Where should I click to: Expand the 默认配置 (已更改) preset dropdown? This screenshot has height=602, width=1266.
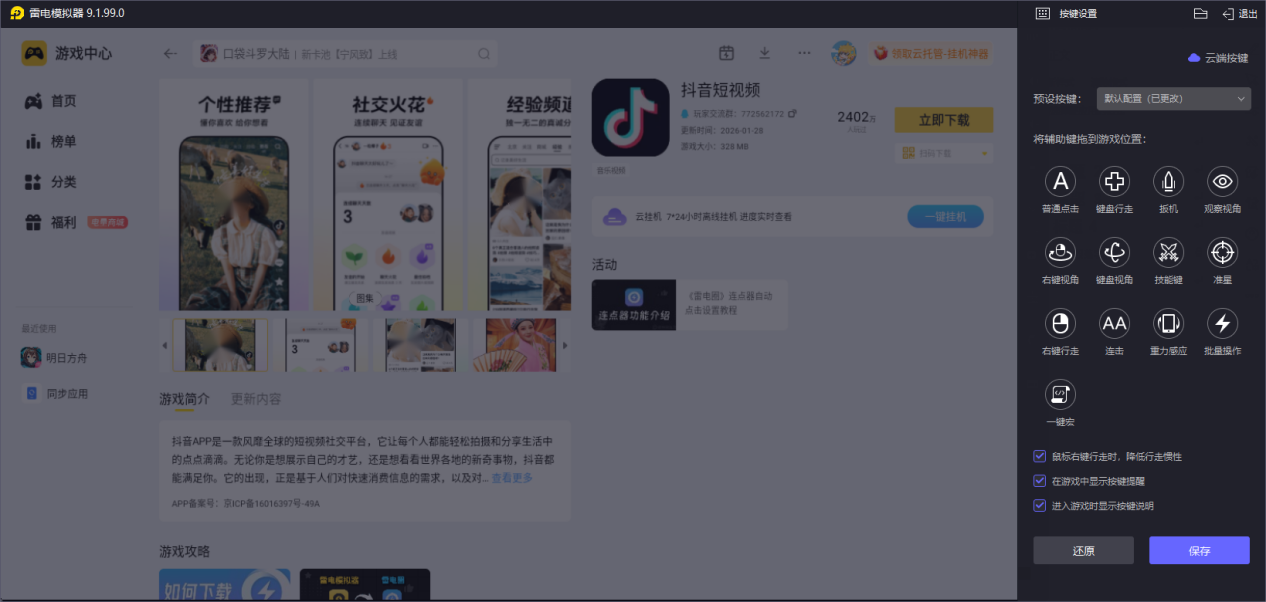[1174, 99]
